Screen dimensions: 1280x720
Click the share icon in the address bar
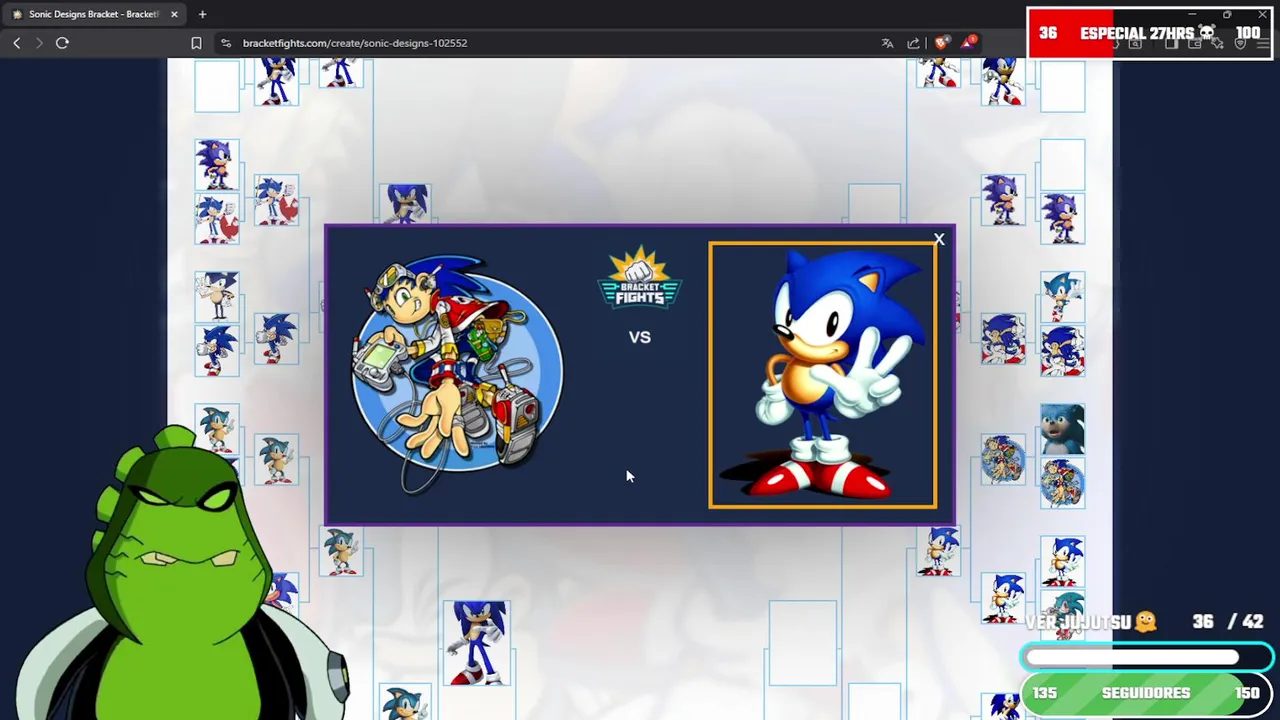point(913,43)
